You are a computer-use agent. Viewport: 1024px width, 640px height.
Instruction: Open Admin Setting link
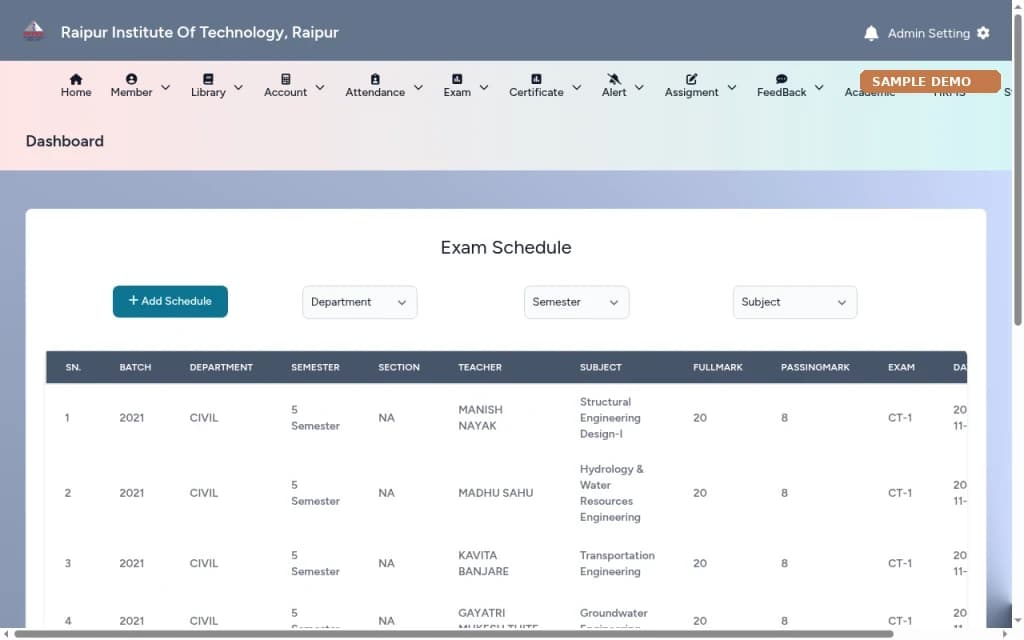[928, 33]
